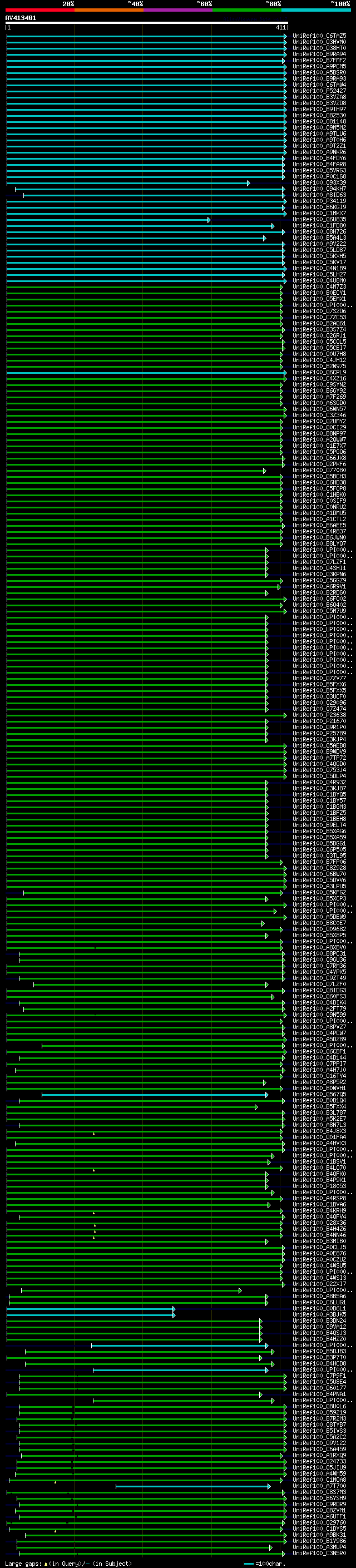Click the cyan alignment bar for UniRef100_Q0D6L1

tap(91, 1309)
